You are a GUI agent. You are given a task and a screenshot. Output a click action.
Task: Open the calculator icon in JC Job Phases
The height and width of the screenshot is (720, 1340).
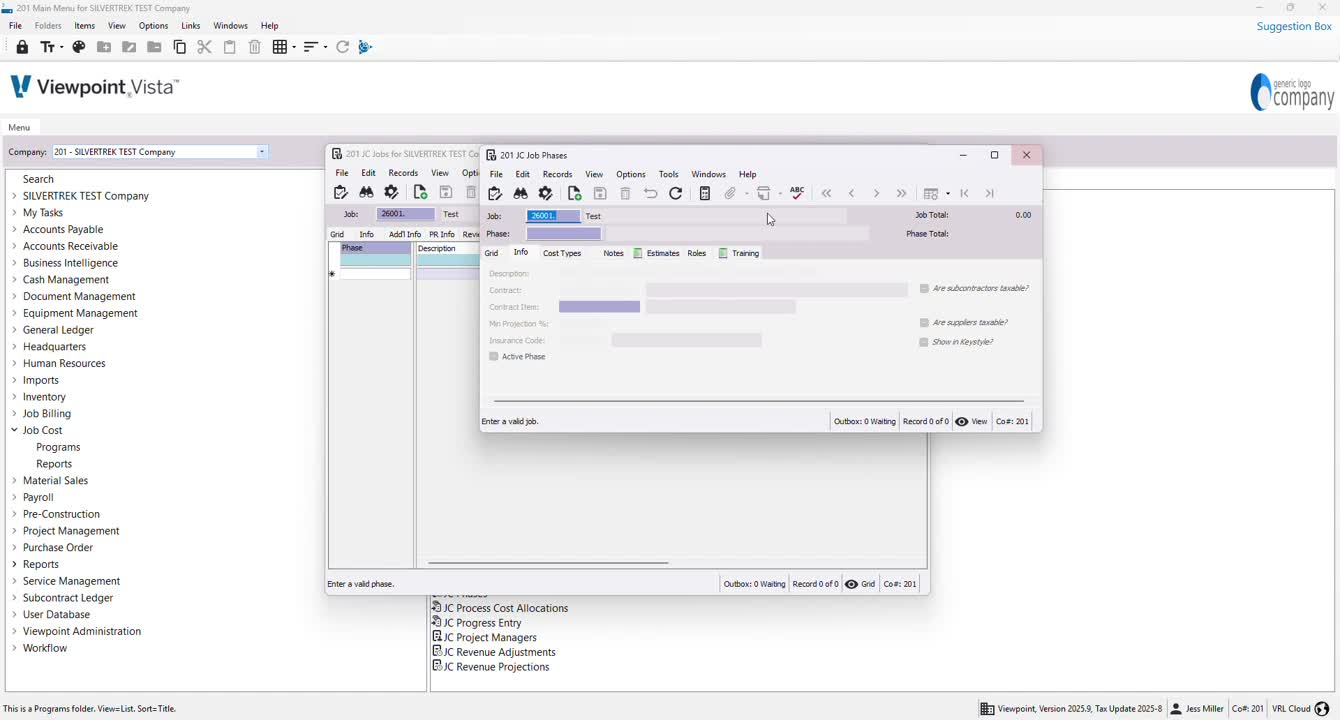click(705, 194)
